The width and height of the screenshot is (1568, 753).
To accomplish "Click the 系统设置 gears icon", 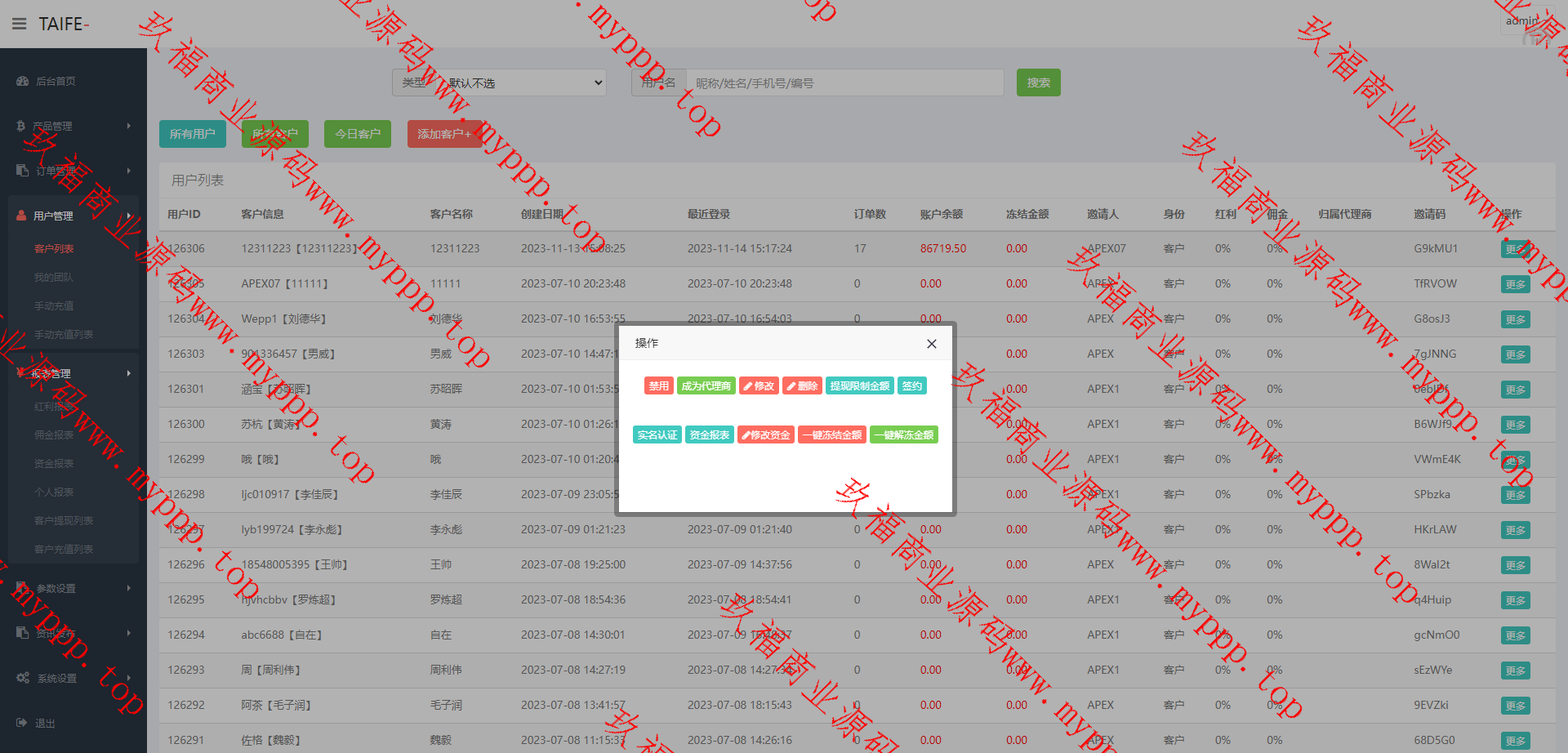I will (x=22, y=678).
